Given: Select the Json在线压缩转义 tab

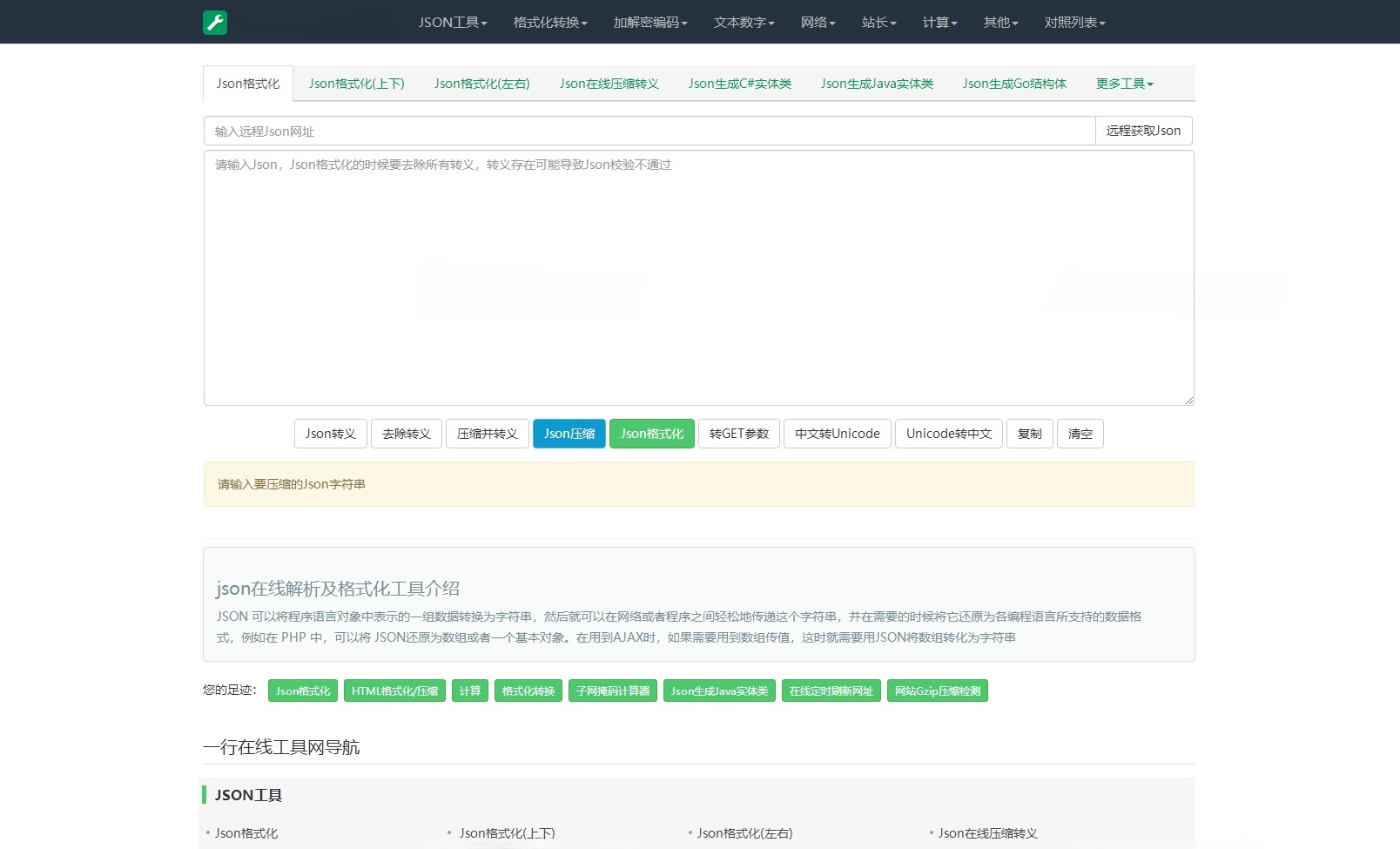Looking at the screenshot, I should (x=609, y=84).
